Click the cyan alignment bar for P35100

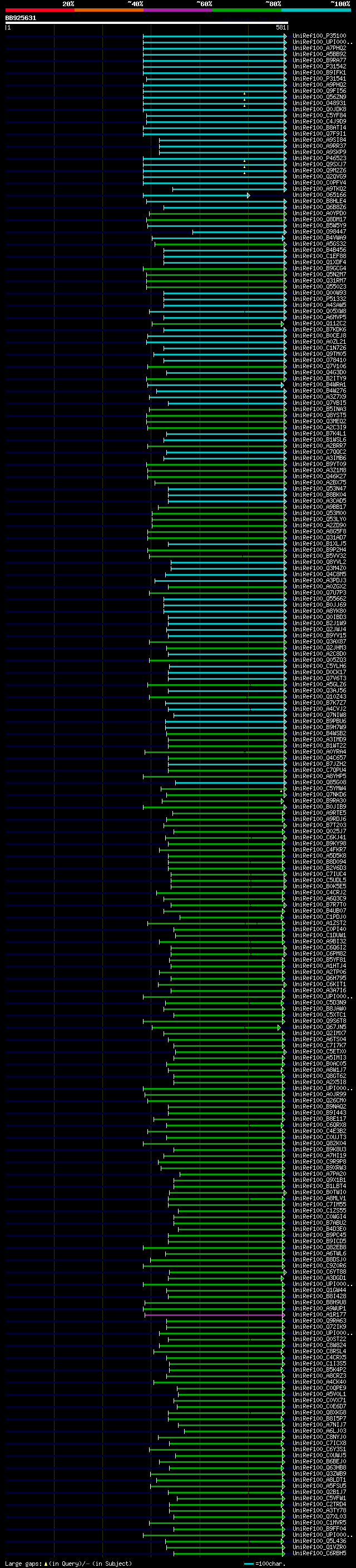pos(215,36)
